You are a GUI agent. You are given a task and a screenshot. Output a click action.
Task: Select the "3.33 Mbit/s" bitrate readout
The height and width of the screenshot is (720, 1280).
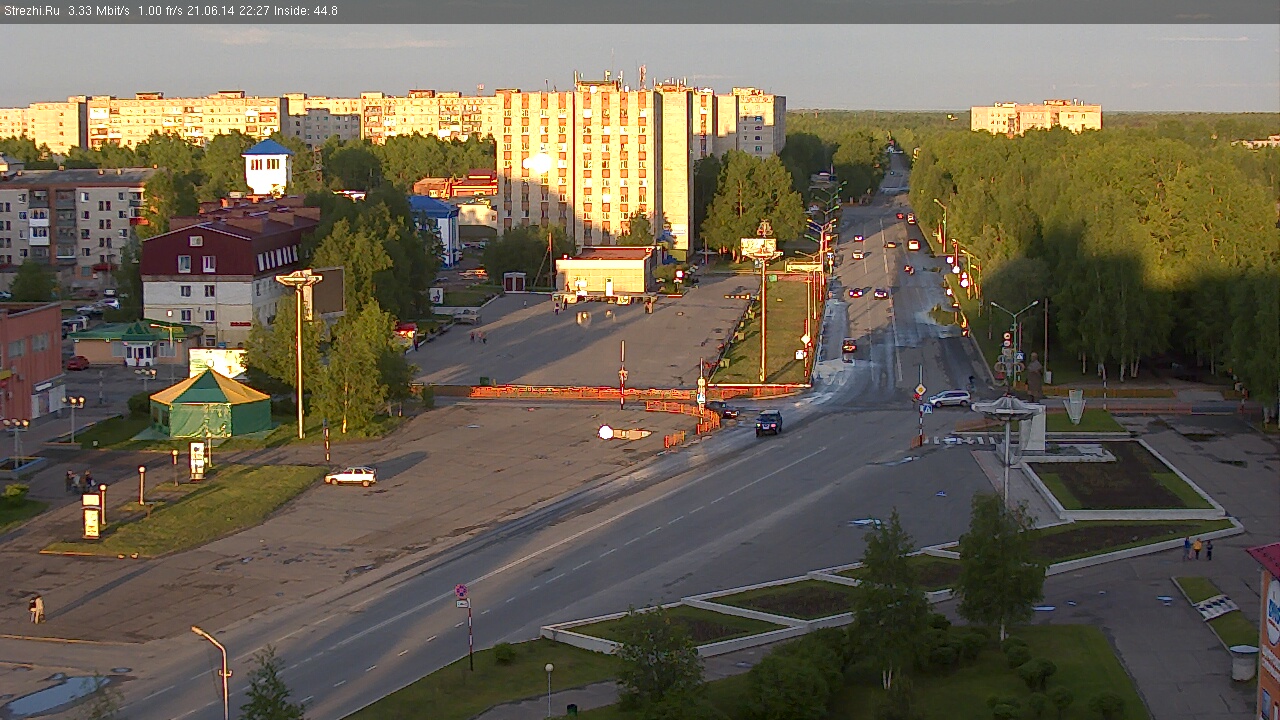[x=99, y=11]
